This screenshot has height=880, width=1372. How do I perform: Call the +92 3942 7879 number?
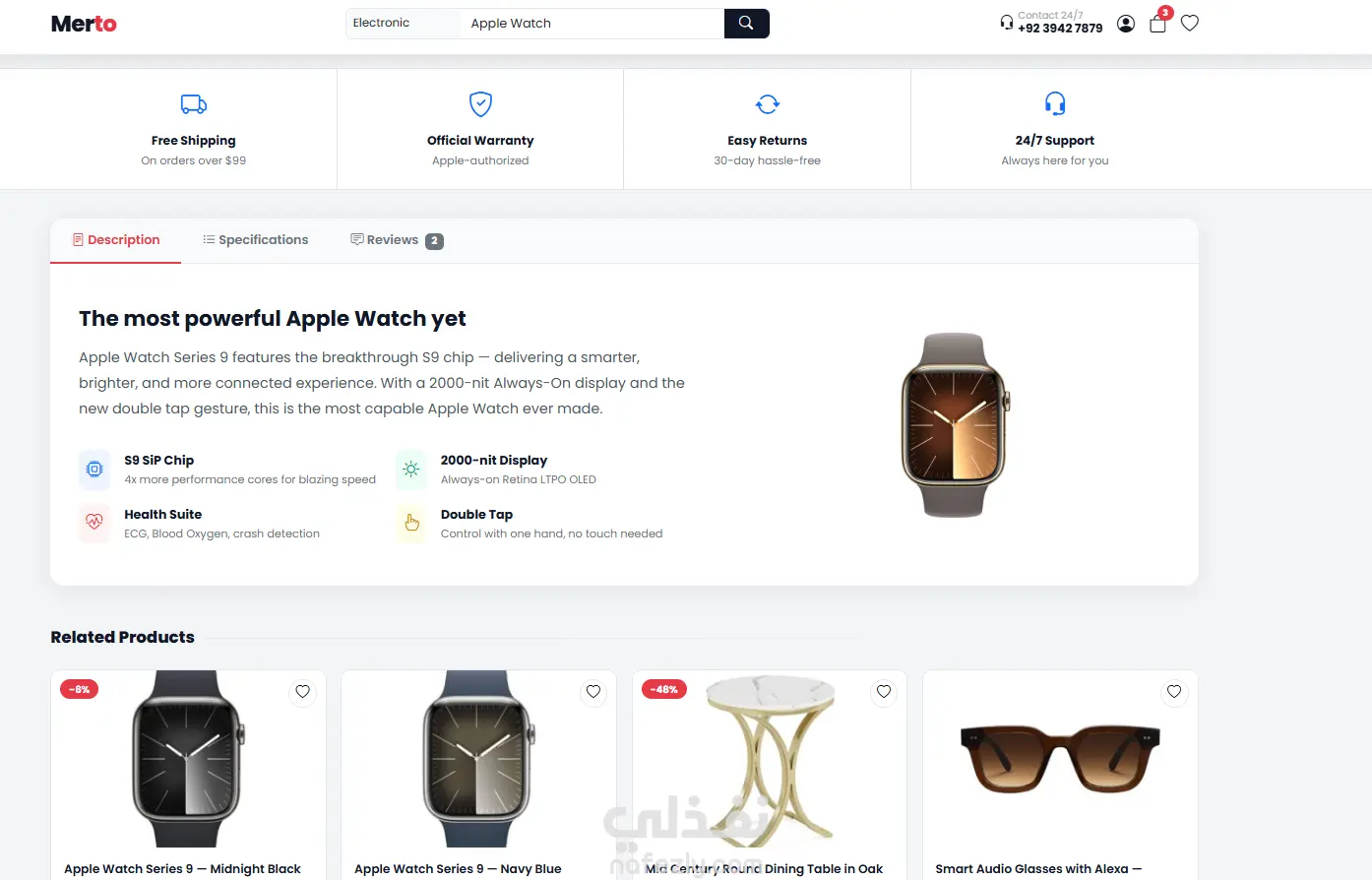1060,29
